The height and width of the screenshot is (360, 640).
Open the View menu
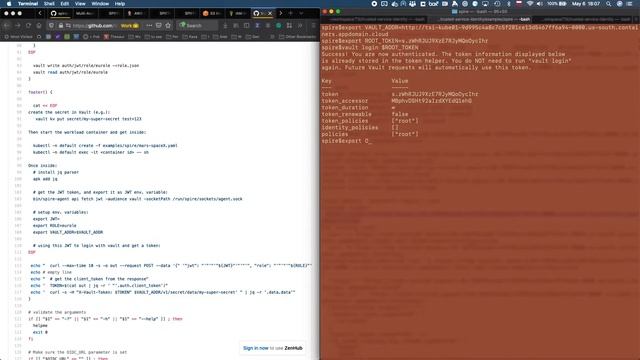80,4
